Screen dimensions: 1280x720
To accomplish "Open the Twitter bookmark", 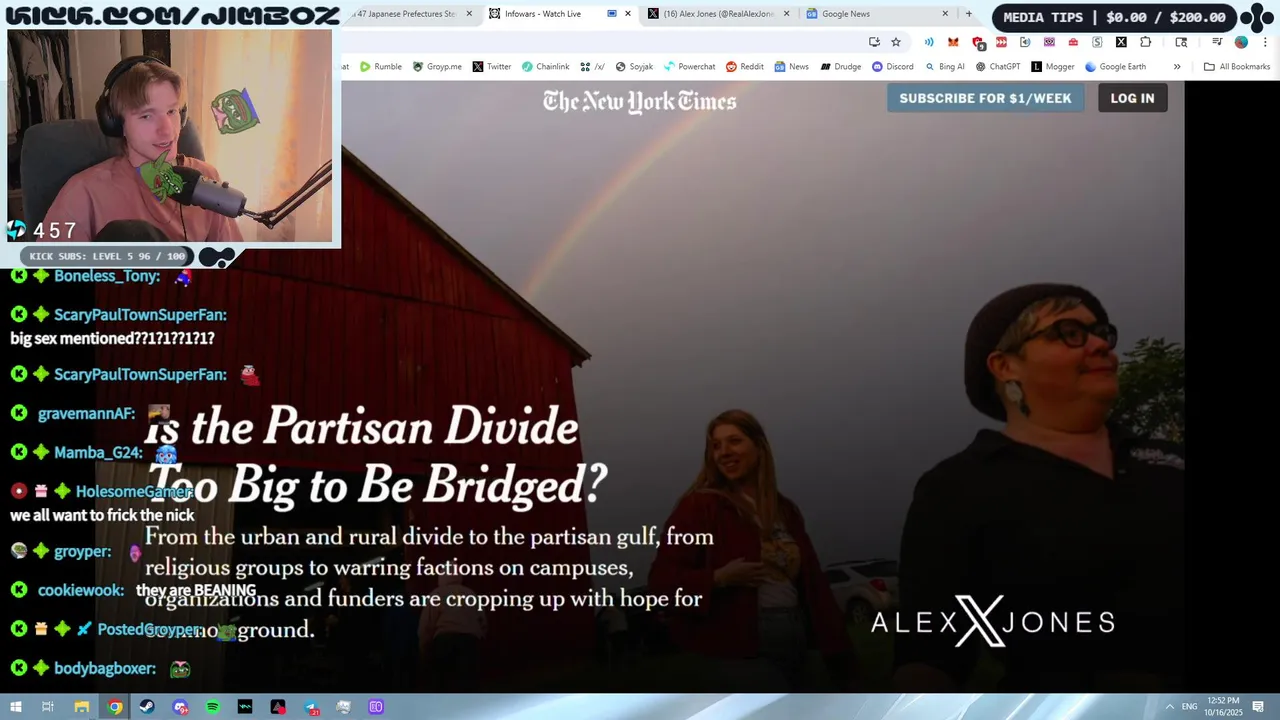I will pyautogui.click(x=492, y=67).
